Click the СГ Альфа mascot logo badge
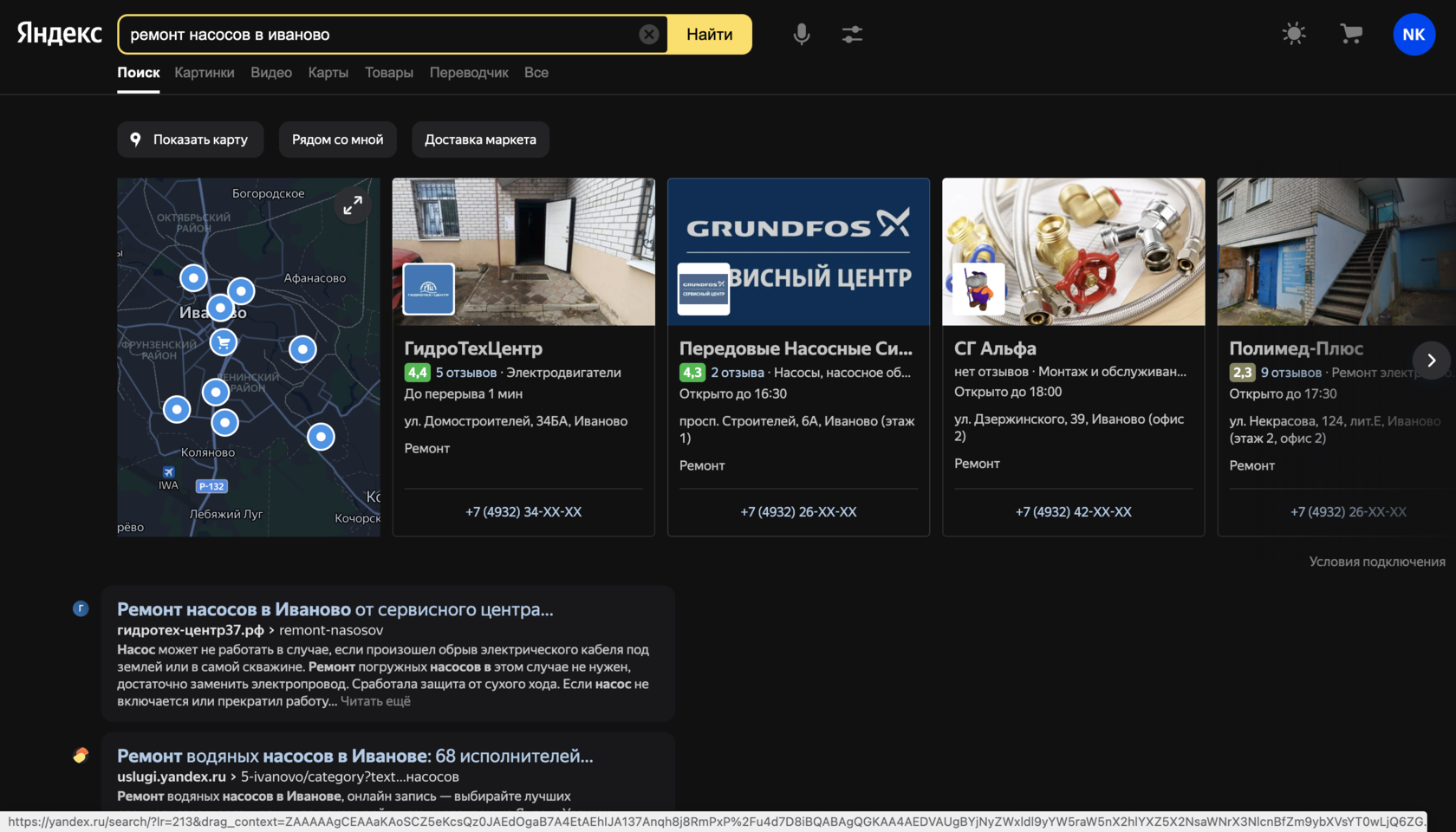The height and width of the screenshot is (832, 1456). [x=978, y=289]
